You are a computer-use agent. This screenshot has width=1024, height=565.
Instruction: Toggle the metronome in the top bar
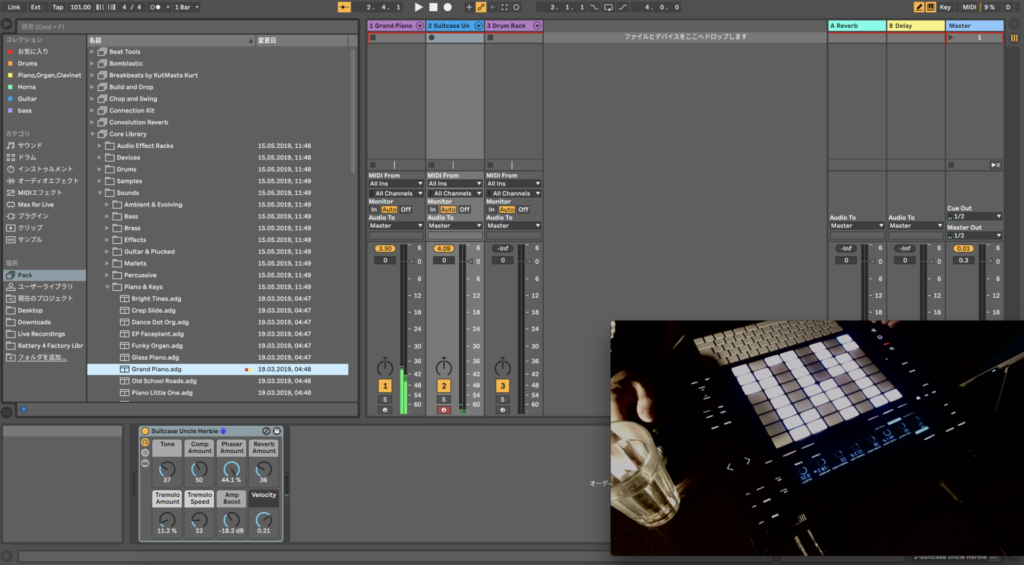153,7
